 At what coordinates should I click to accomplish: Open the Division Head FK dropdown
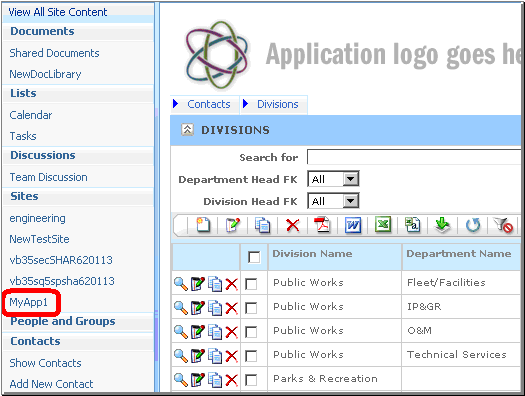pos(351,201)
